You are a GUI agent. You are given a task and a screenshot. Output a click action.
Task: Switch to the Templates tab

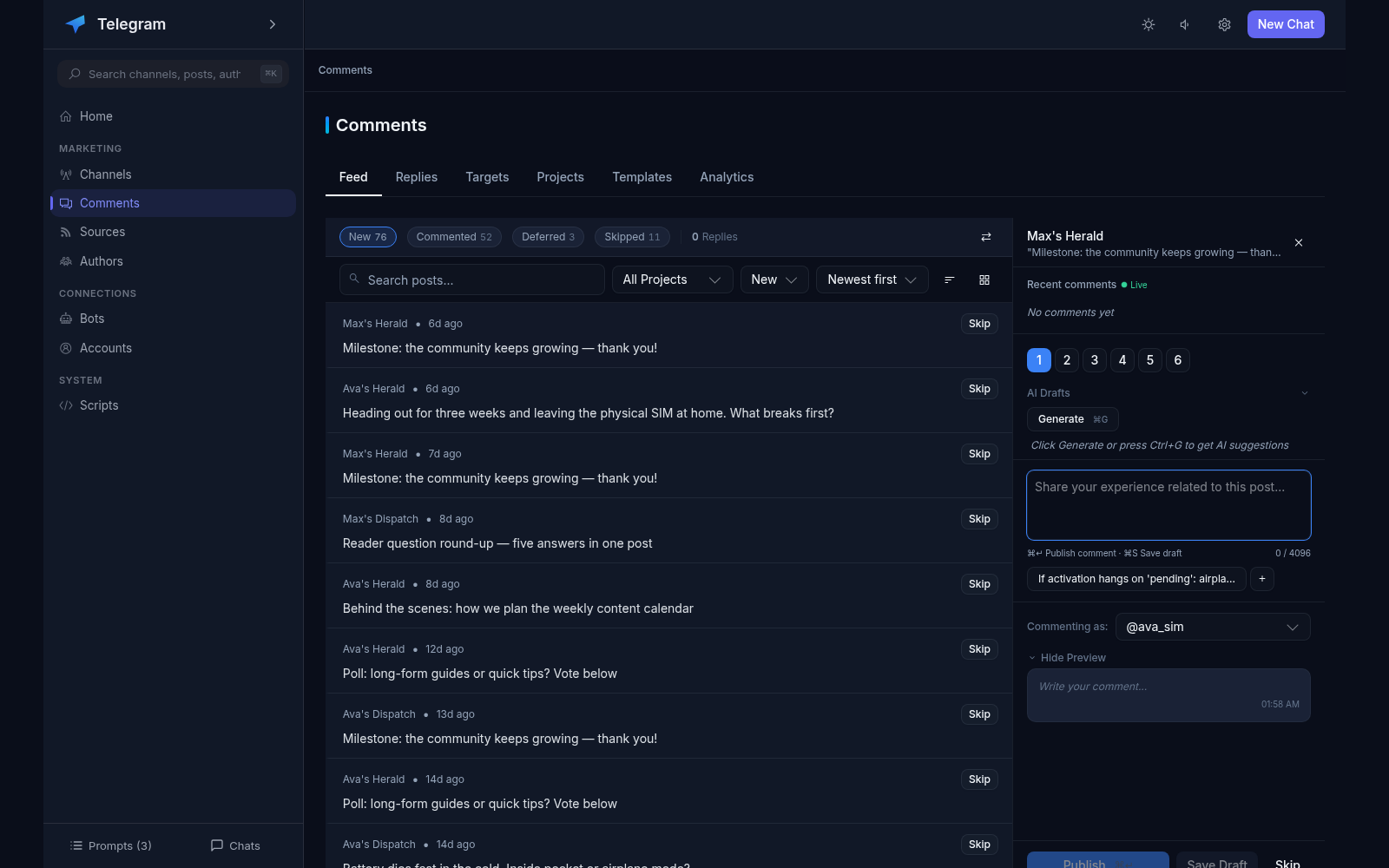642,177
